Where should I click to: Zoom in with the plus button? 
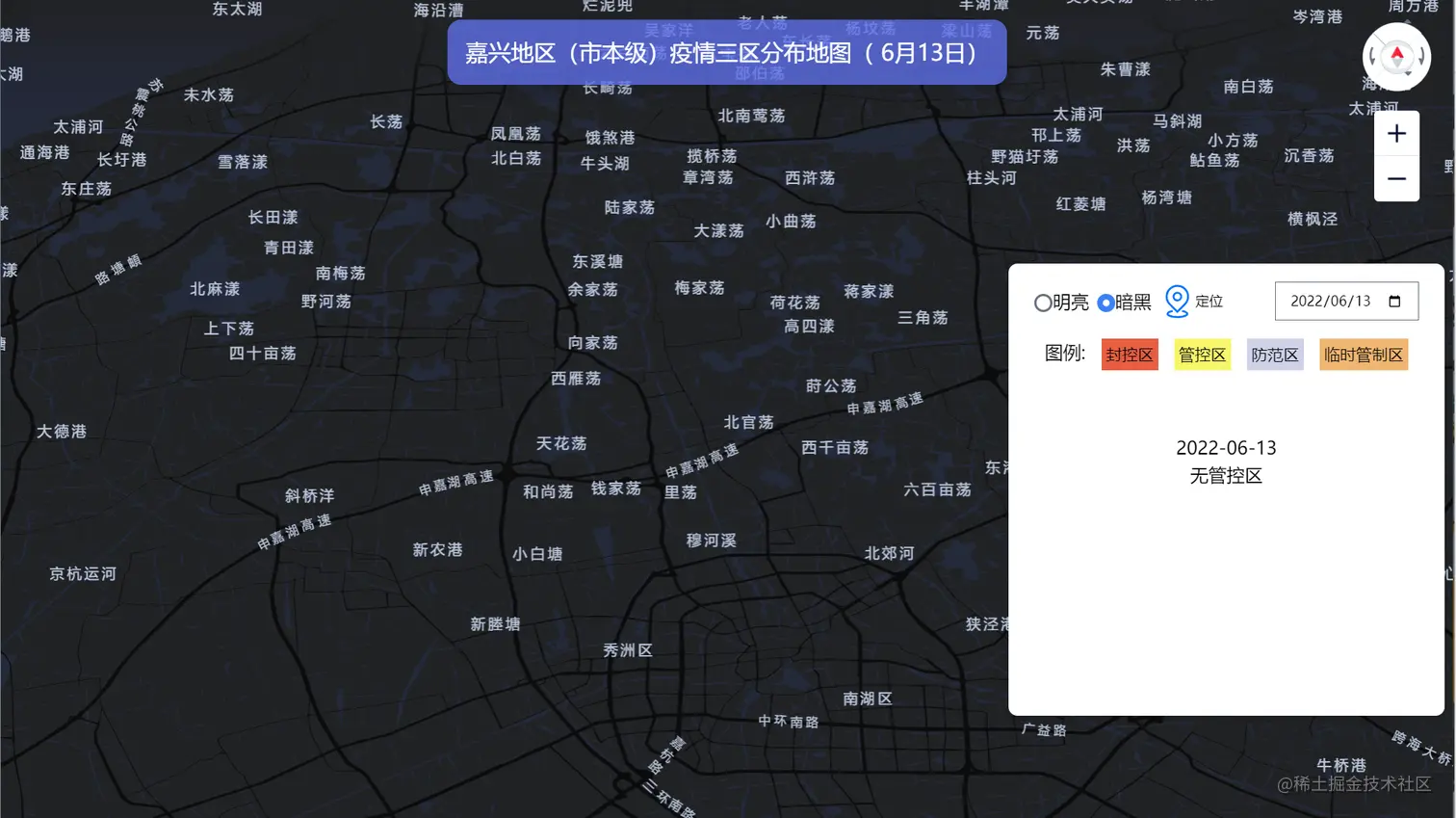1396,134
